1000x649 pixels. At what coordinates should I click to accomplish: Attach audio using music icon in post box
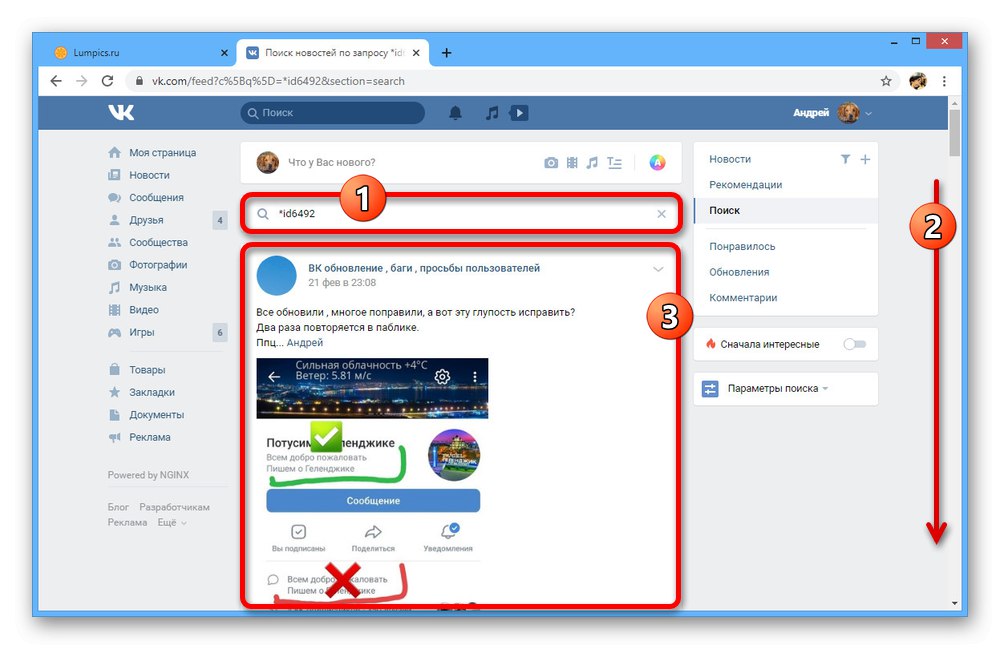(x=592, y=163)
